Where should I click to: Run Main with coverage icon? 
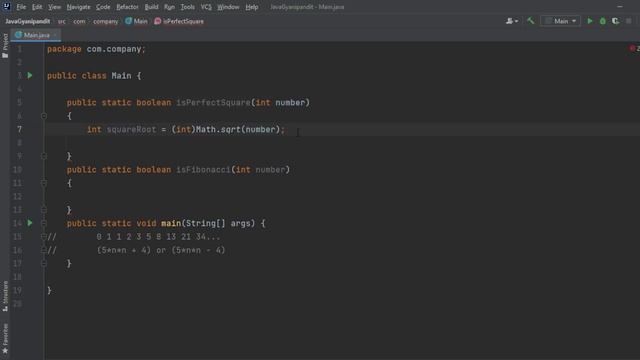click(x=615, y=21)
